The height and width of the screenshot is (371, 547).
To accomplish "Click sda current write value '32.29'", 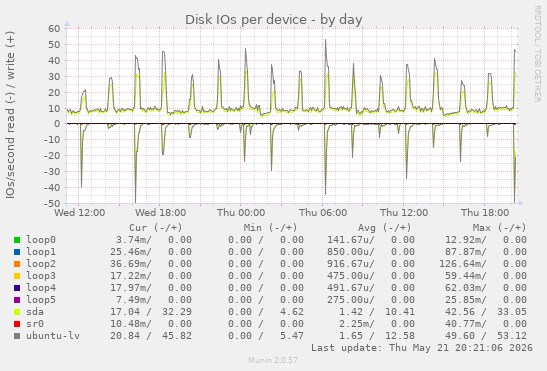I will click(x=177, y=312).
